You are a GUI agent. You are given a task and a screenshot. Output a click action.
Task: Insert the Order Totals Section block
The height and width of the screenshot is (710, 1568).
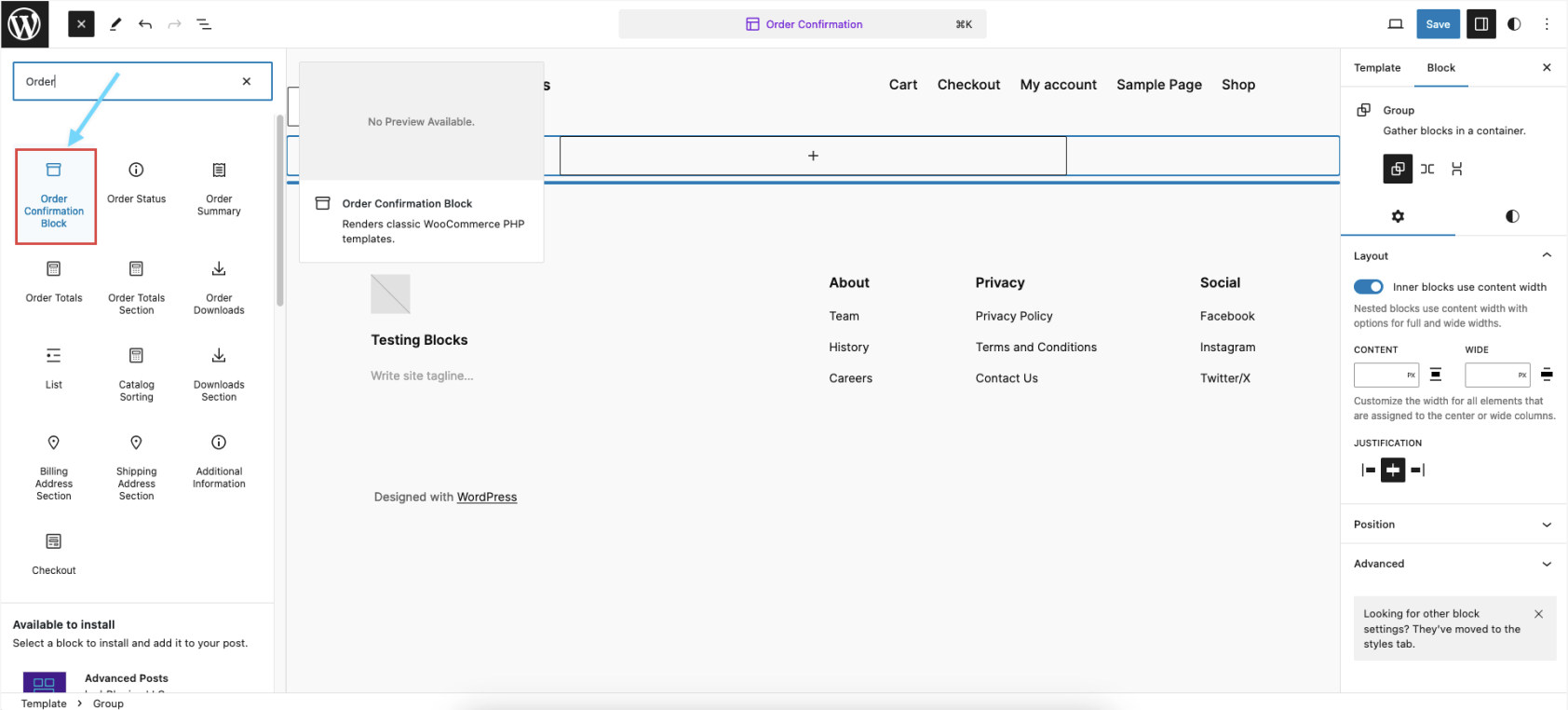point(137,288)
